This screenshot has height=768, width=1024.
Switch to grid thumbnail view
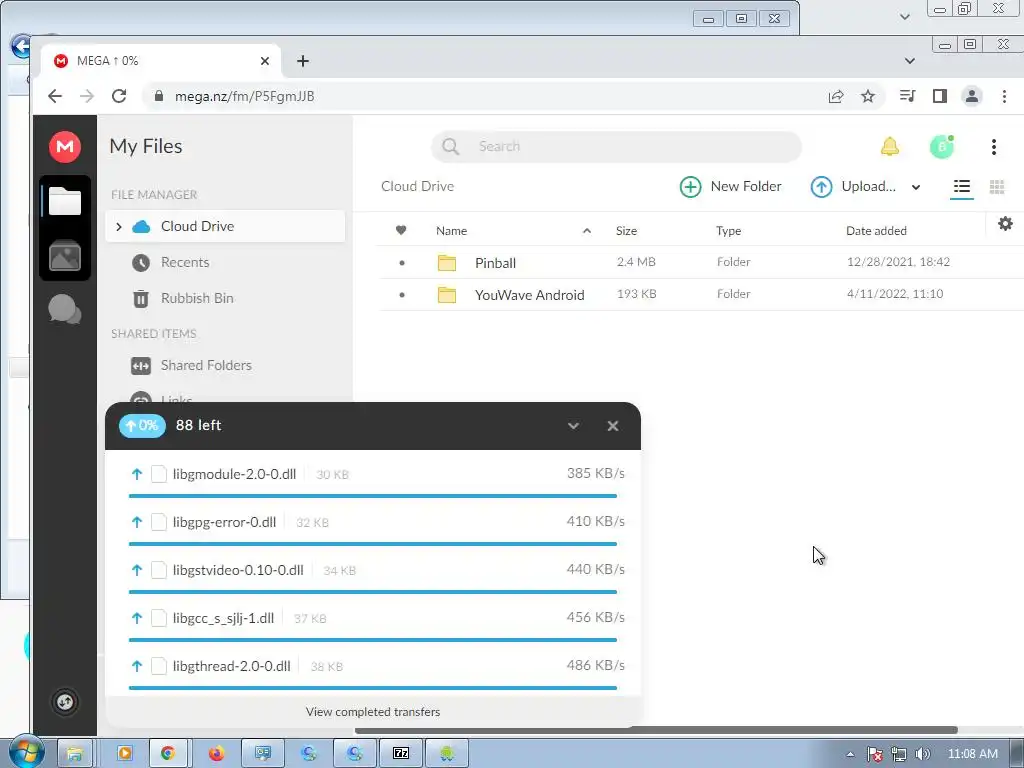tap(997, 187)
